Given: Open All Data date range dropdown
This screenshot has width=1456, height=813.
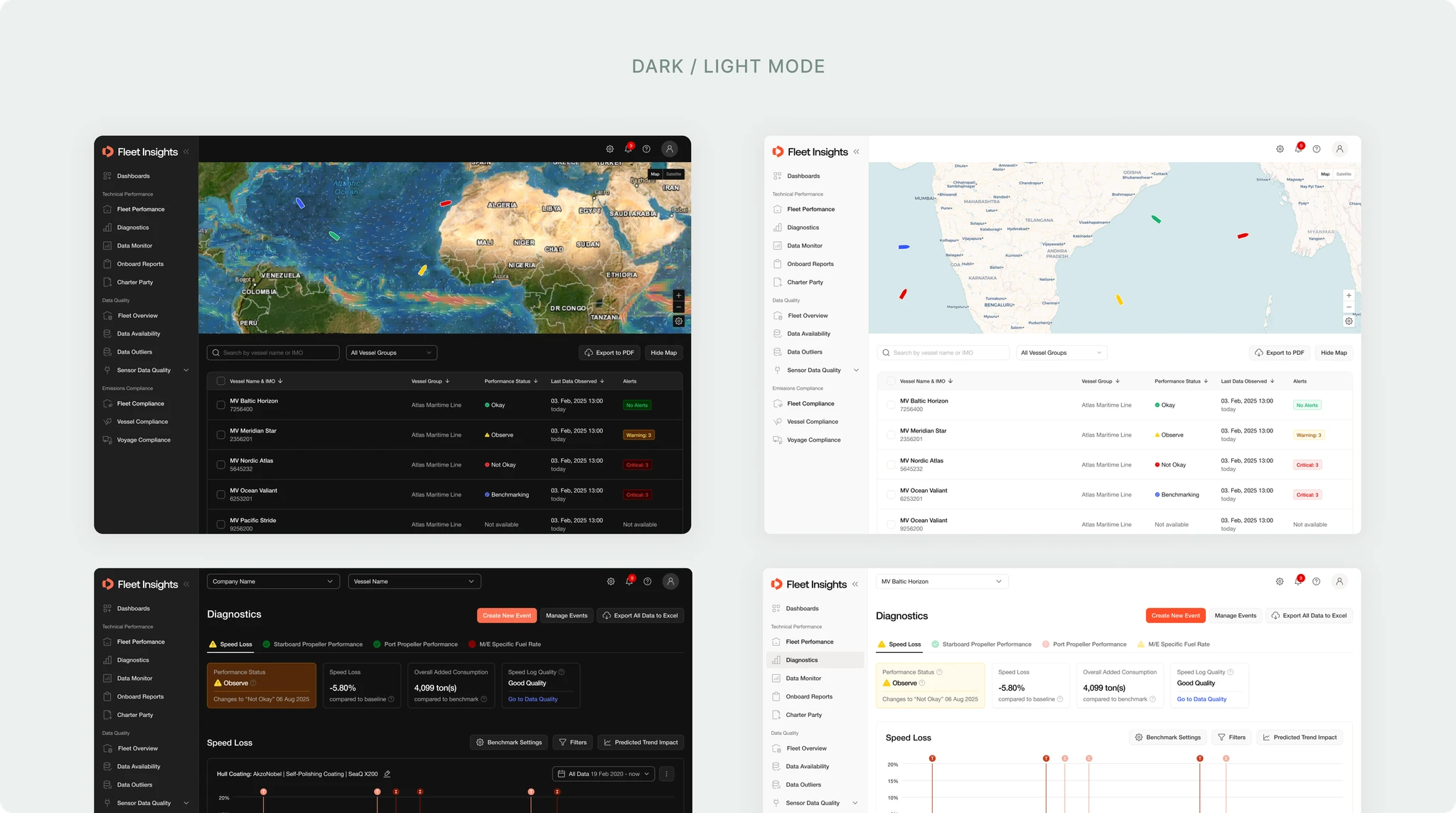Looking at the screenshot, I should click(x=604, y=774).
